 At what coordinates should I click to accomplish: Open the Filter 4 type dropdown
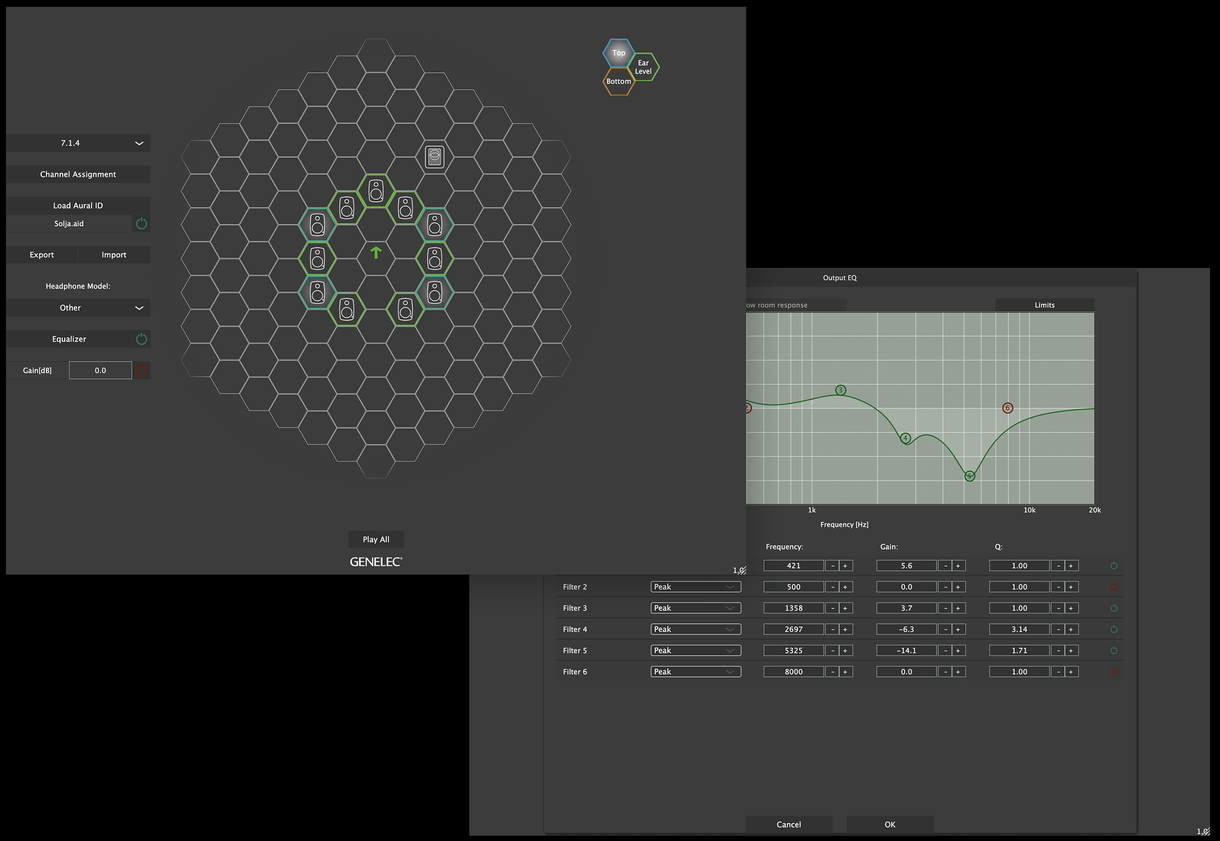pos(695,630)
